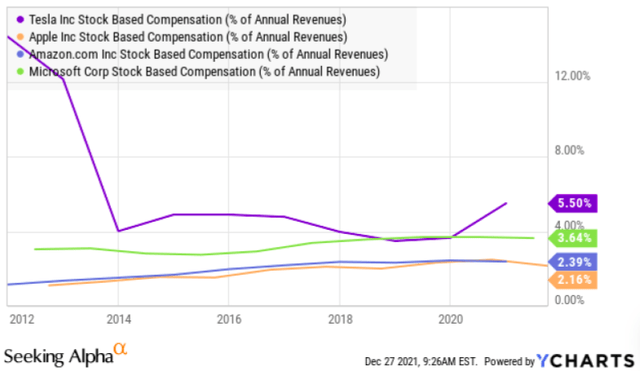The width and height of the screenshot is (640, 371).
Task: Click the 12.00% y-axis label
Action: 572,76
